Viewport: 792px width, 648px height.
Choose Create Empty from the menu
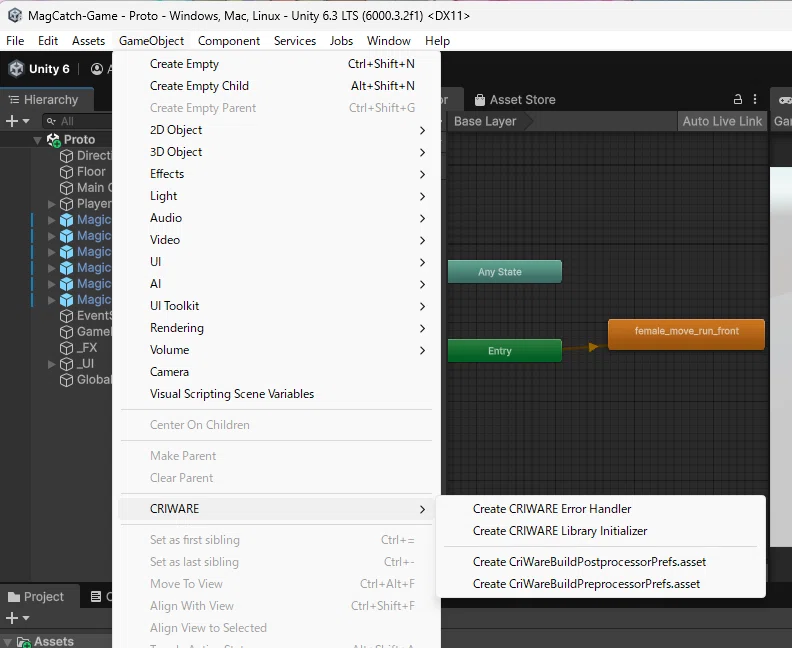pos(276,64)
